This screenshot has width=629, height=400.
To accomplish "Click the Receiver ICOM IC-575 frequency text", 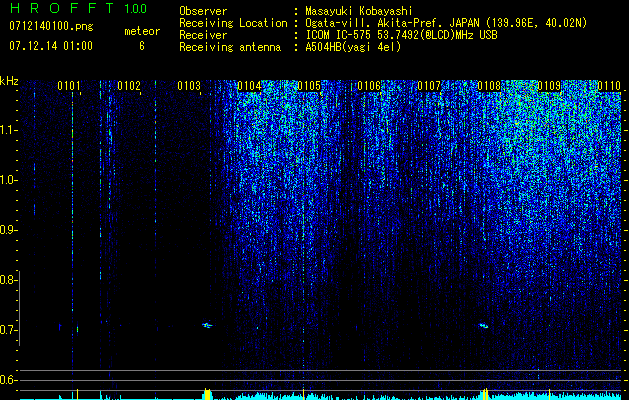I will tap(401, 35).
